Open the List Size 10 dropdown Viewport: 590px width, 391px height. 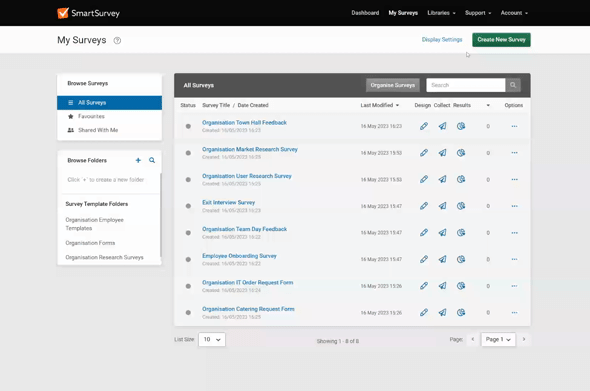point(212,339)
